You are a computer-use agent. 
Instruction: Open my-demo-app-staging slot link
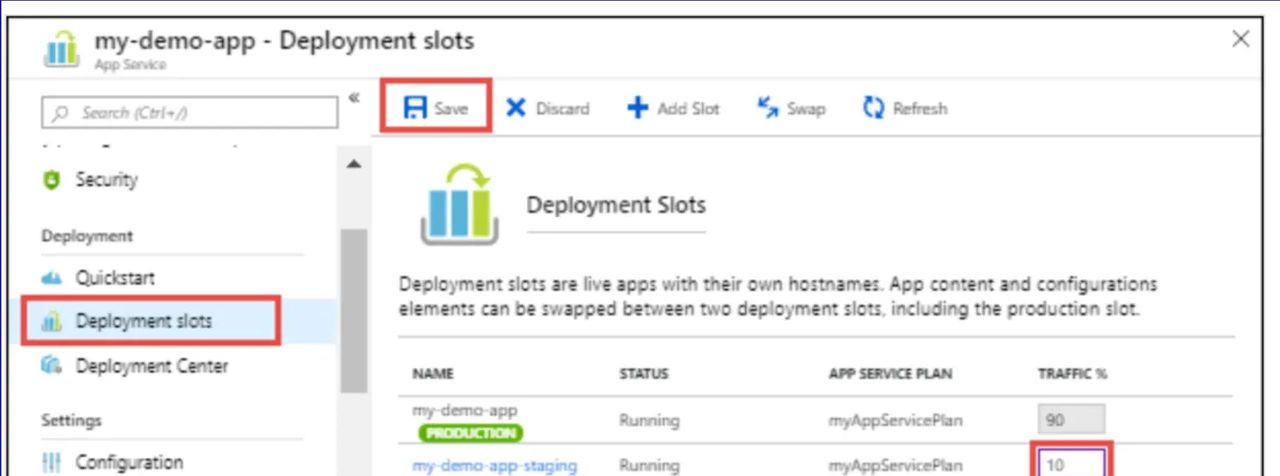tap(494, 465)
